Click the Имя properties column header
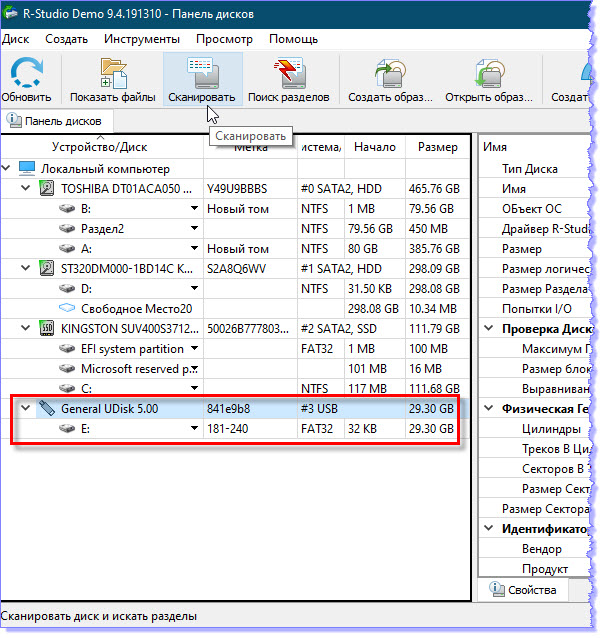The image size is (604, 638). point(497,148)
